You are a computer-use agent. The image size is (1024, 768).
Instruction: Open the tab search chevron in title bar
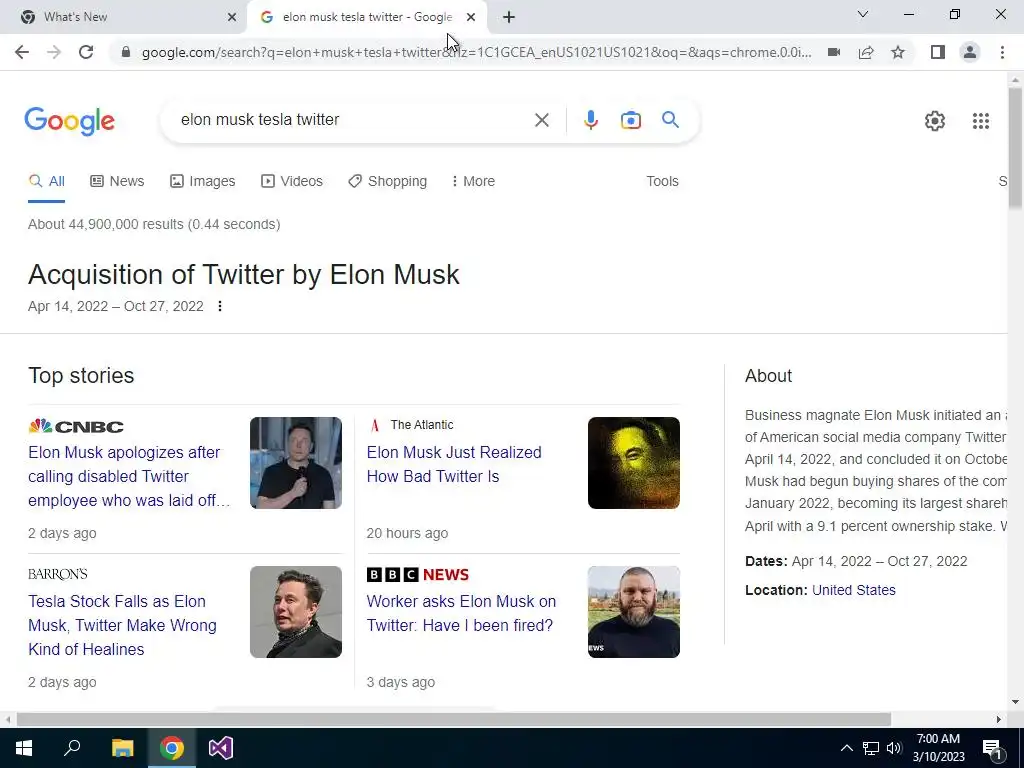(x=863, y=14)
